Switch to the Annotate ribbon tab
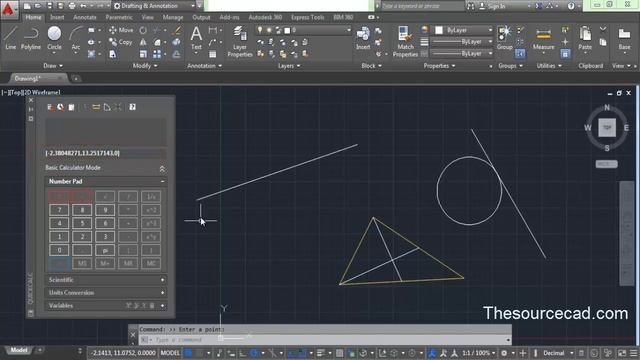Image resolution: width=640 pixels, height=360 pixels. point(85,17)
